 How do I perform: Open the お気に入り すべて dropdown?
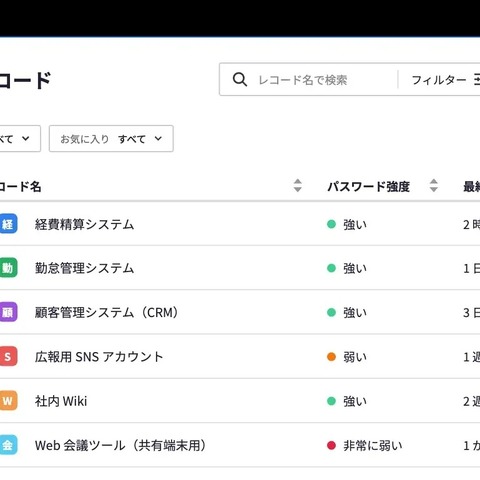coord(111,139)
